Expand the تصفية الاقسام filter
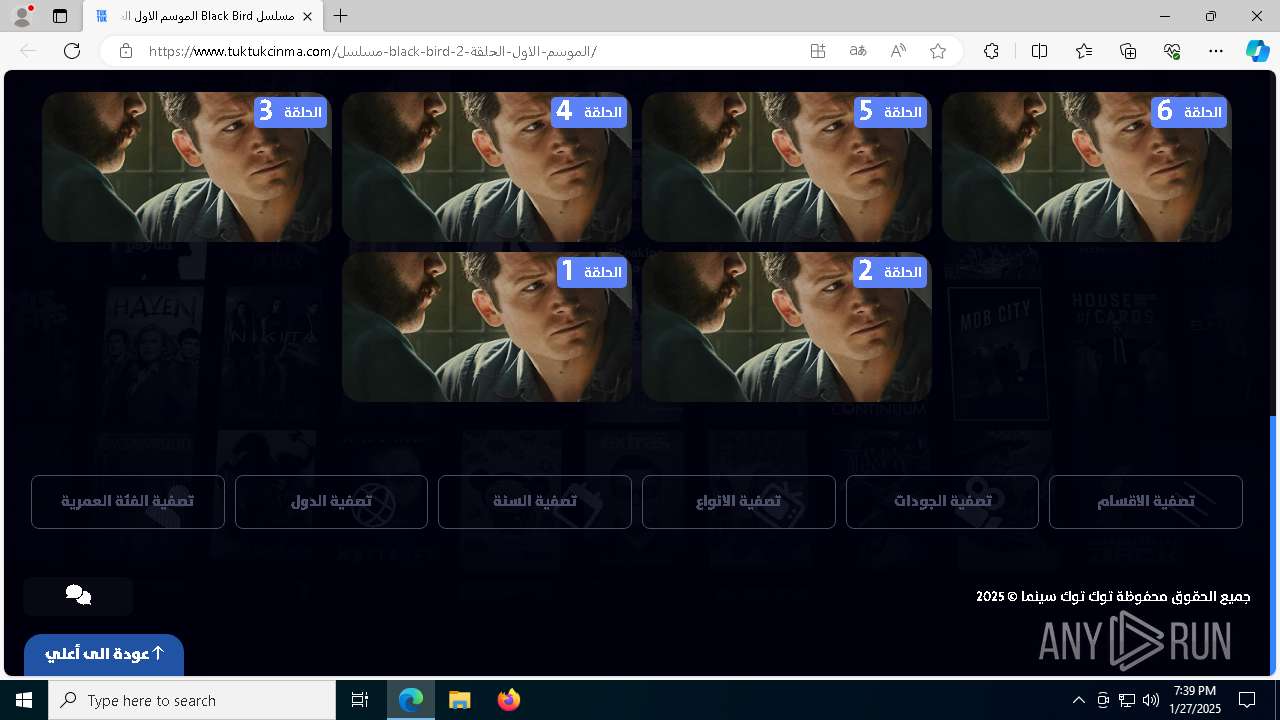Screen dimensions: 1280x720 1146,502
